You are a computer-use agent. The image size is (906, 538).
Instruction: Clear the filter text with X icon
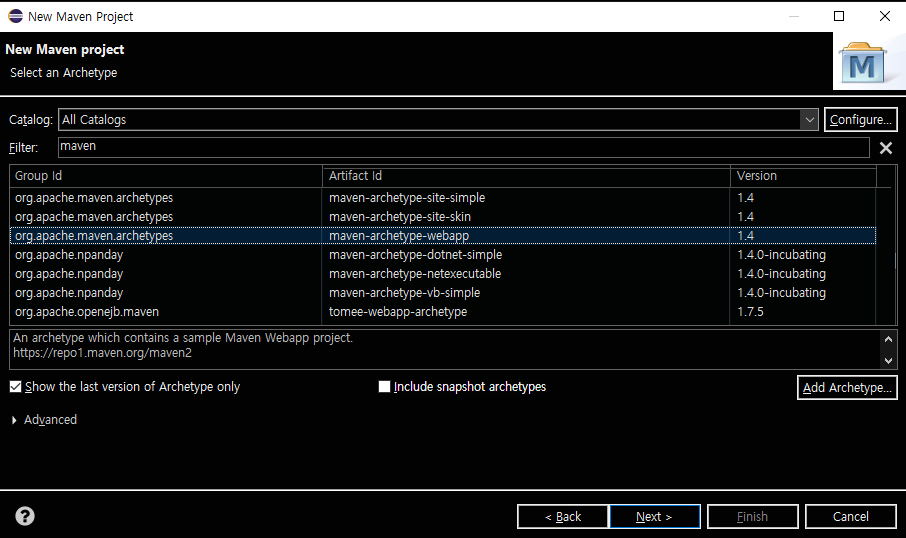886,148
